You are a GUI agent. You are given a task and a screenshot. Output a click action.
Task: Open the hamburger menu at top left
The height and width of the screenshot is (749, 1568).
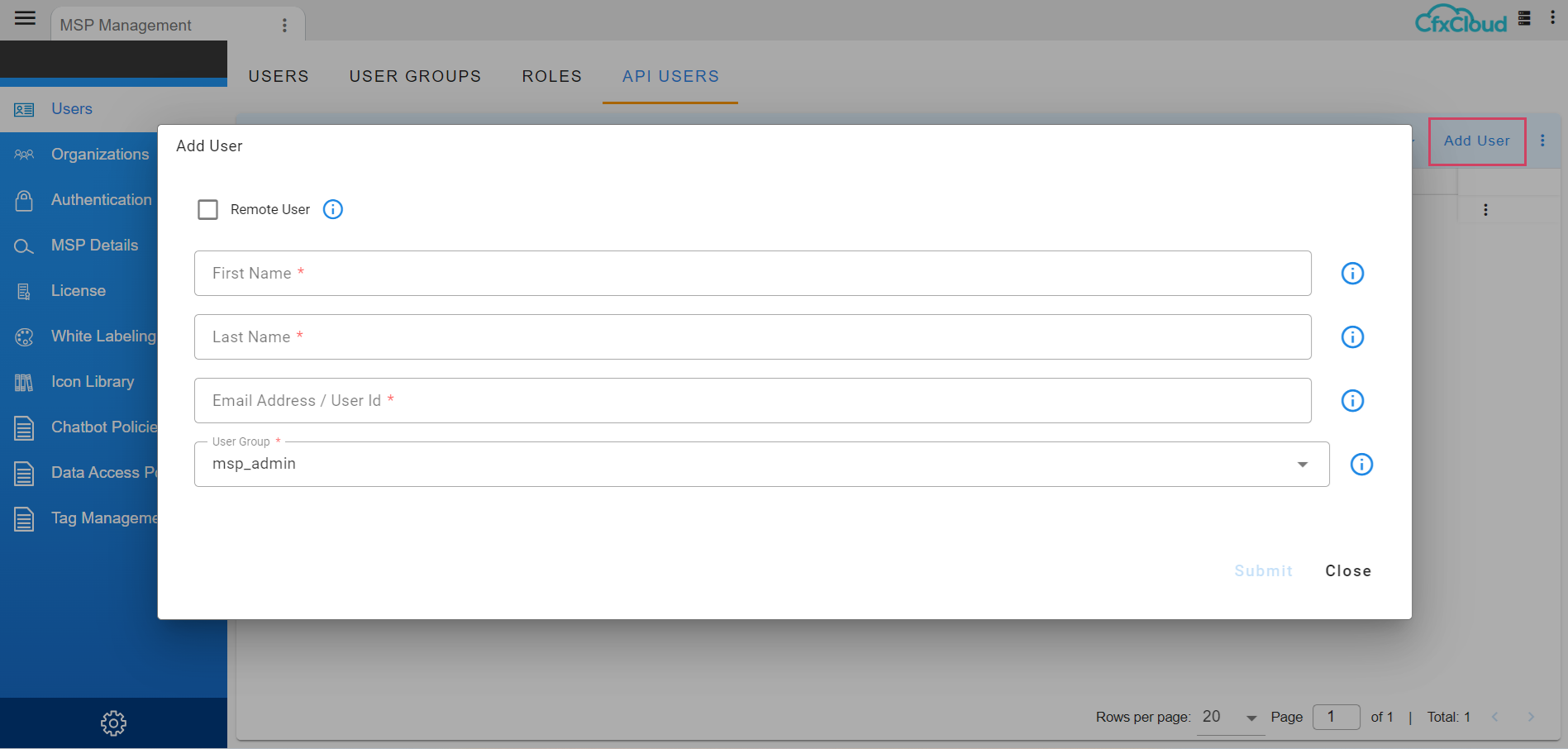[x=25, y=18]
